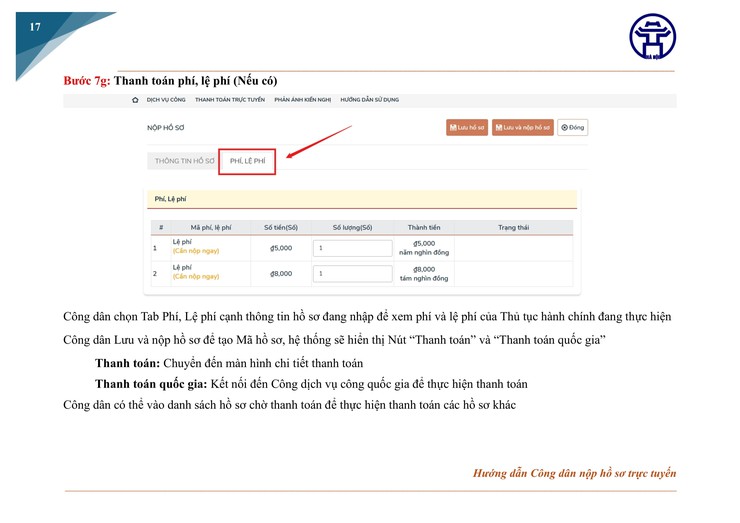Click the Hanoi emblem logo
740x523 pixels.
652,37
